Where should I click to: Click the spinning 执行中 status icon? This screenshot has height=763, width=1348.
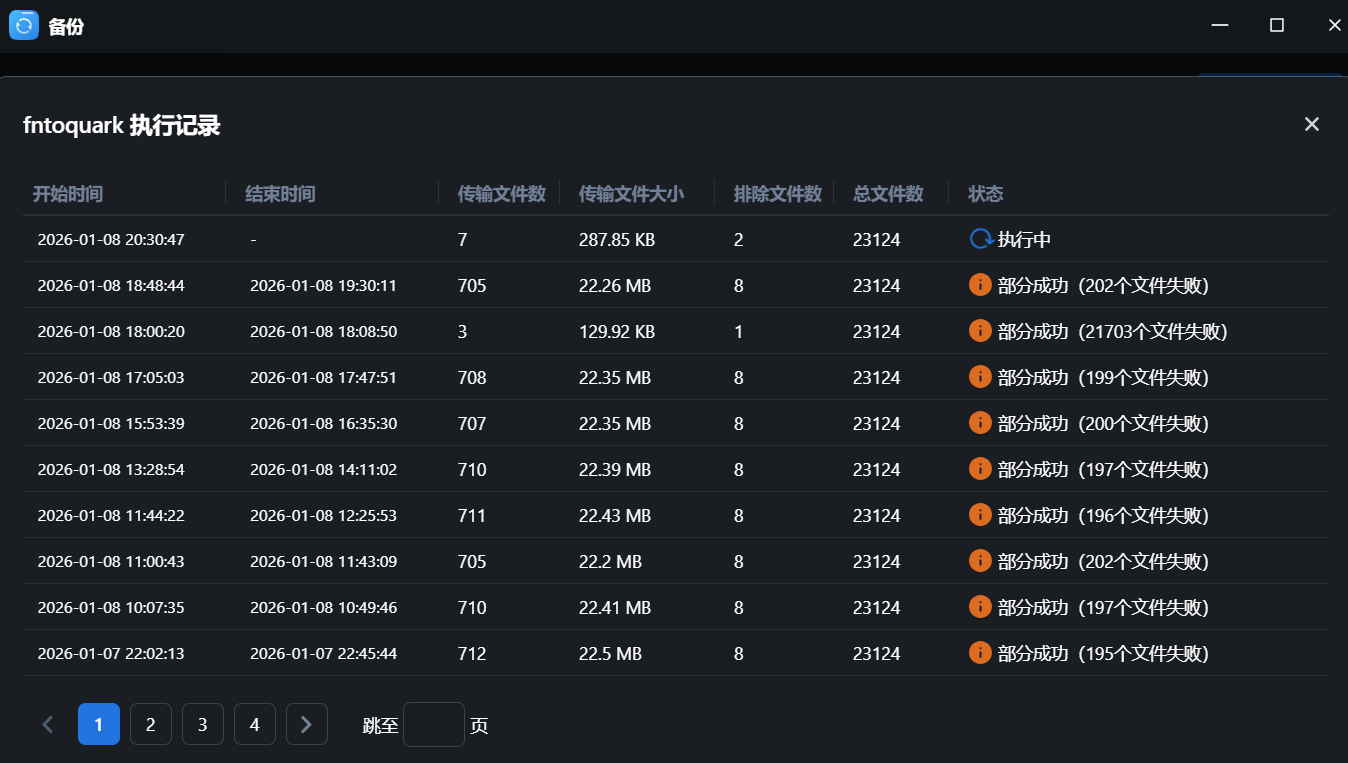pyautogui.click(x=980, y=238)
